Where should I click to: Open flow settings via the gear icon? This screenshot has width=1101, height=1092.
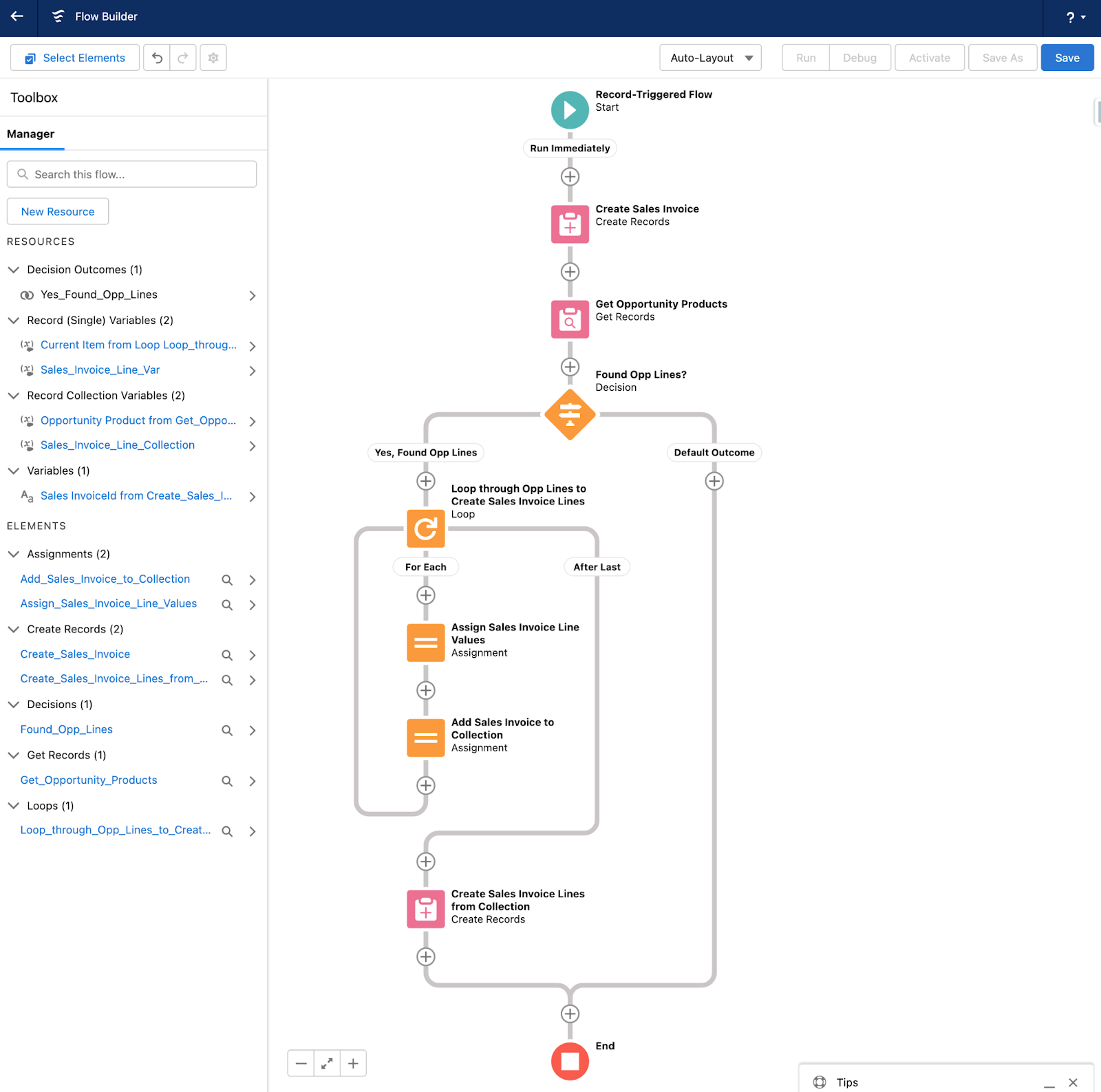(x=213, y=57)
